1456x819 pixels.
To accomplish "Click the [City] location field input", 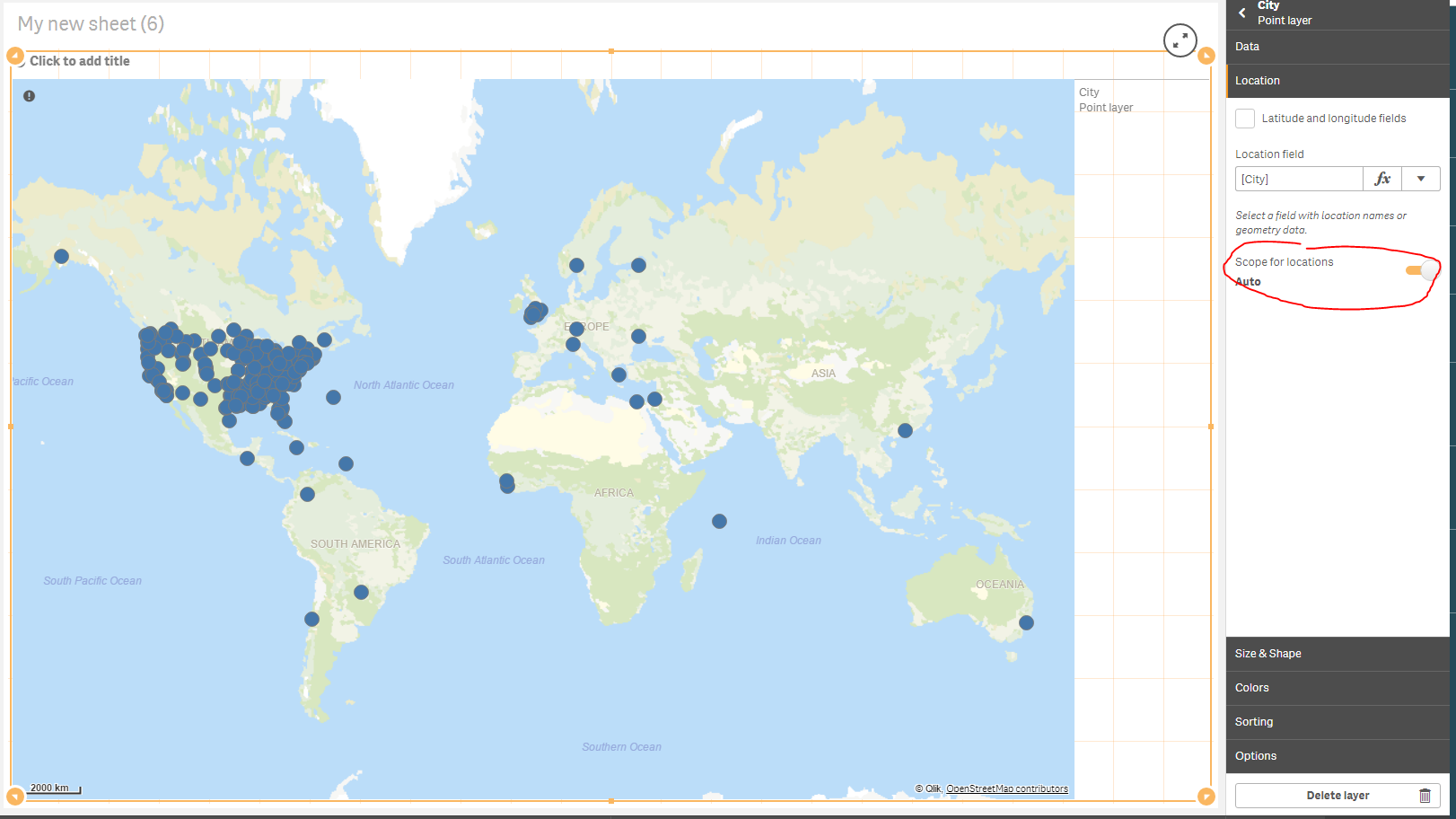I will pyautogui.click(x=1299, y=179).
